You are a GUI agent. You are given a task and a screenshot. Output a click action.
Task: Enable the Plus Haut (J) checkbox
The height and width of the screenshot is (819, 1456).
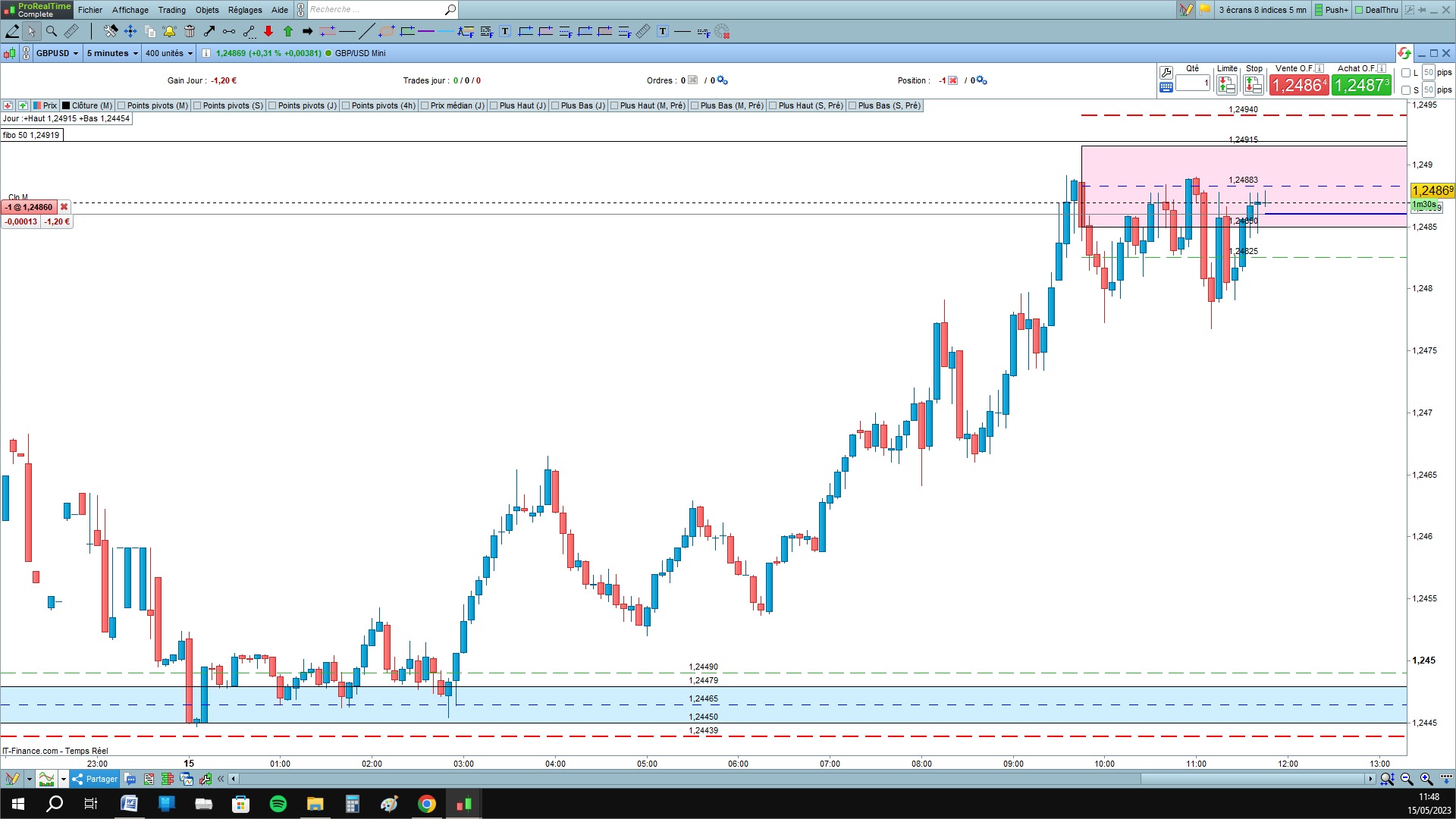click(x=494, y=105)
